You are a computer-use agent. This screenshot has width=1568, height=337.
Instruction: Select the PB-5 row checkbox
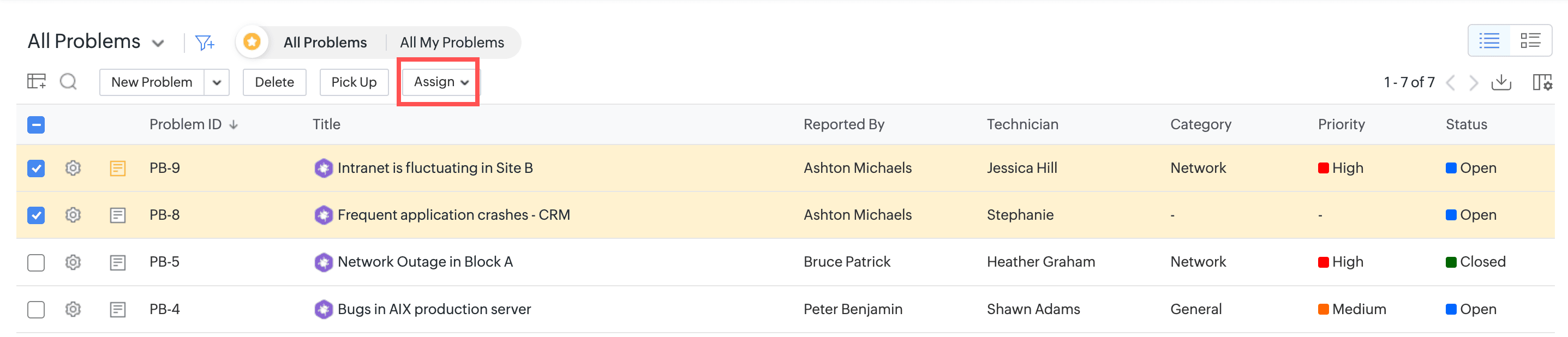pyautogui.click(x=36, y=262)
